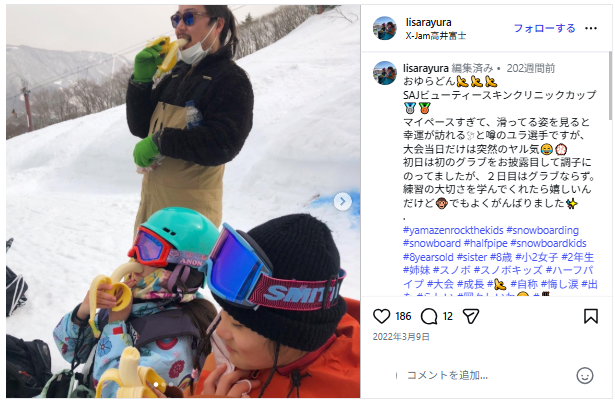615x405 pixels.
Task: Open the three-dot more options menu
Action: (x=591, y=28)
